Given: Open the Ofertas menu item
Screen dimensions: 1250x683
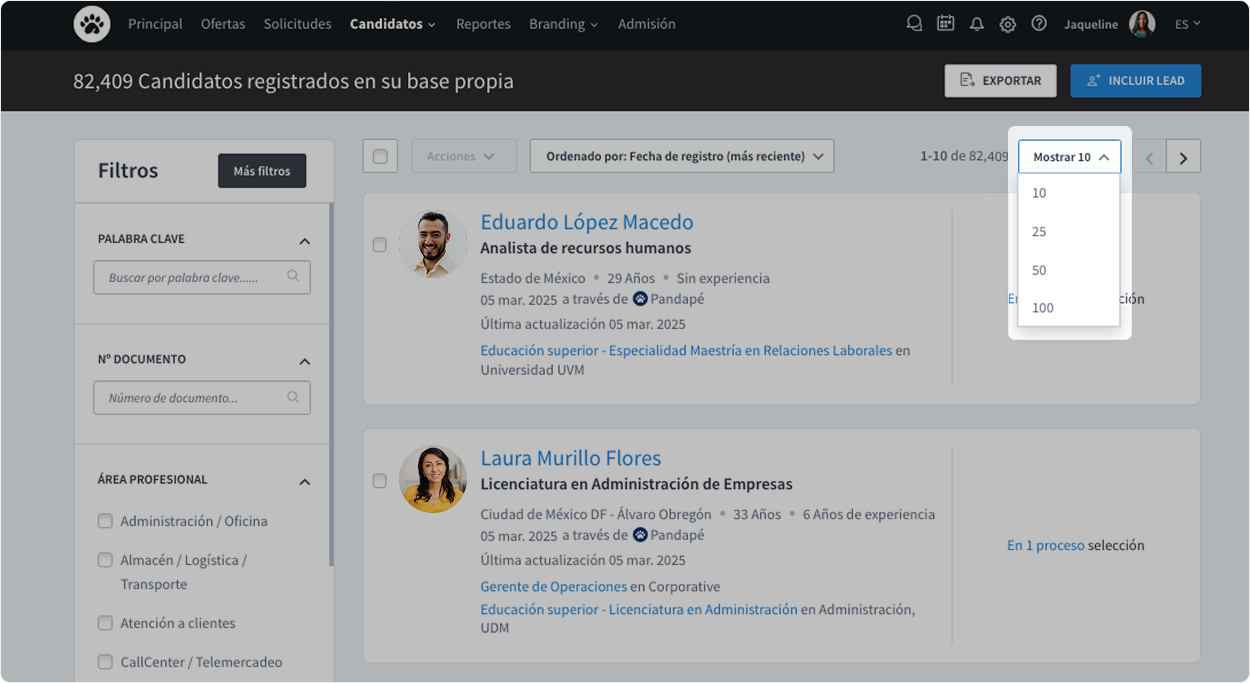Looking at the screenshot, I should coord(222,23).
